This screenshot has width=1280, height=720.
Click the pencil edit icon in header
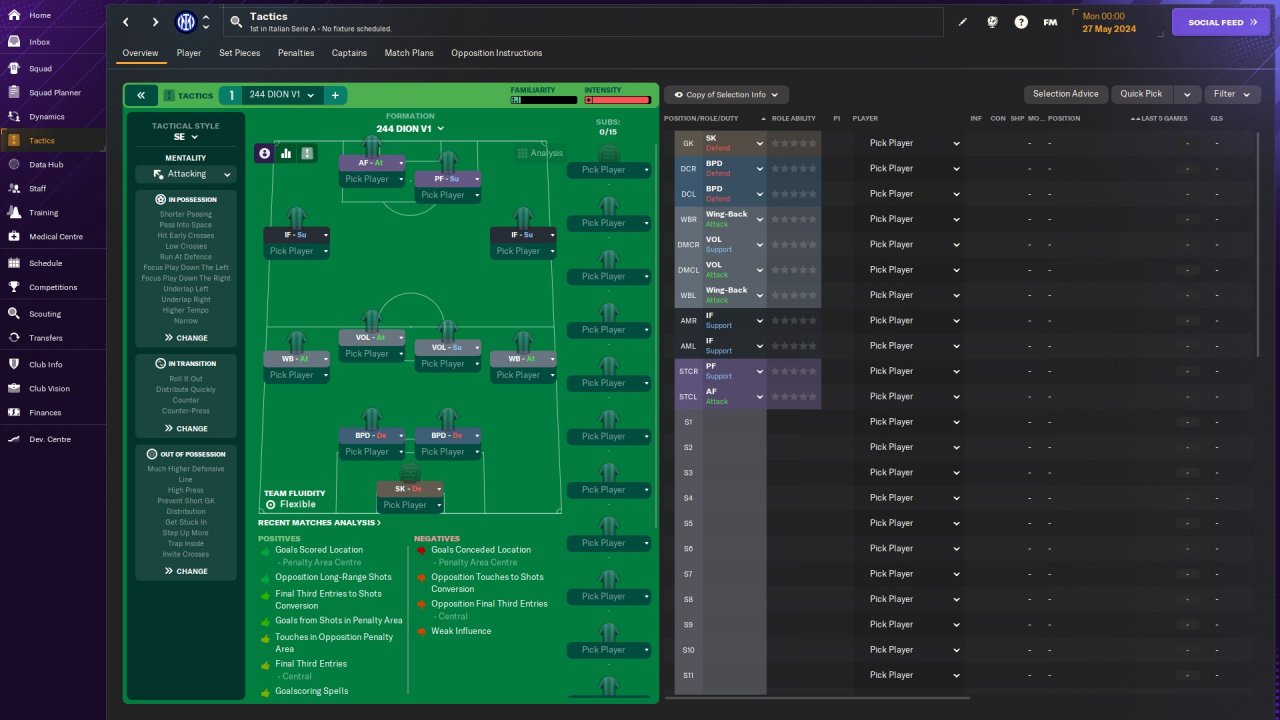click(963, 22)
